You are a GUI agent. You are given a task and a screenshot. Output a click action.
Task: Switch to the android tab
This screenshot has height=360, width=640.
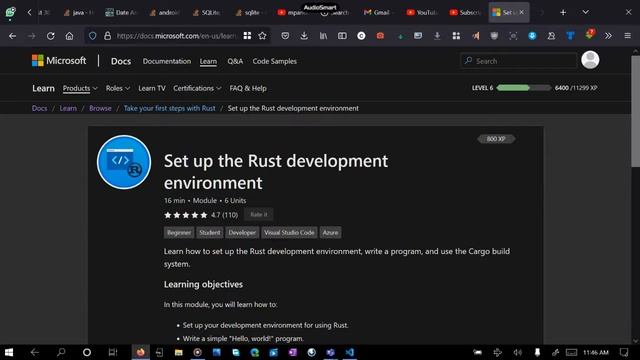[x=165, y=12]
